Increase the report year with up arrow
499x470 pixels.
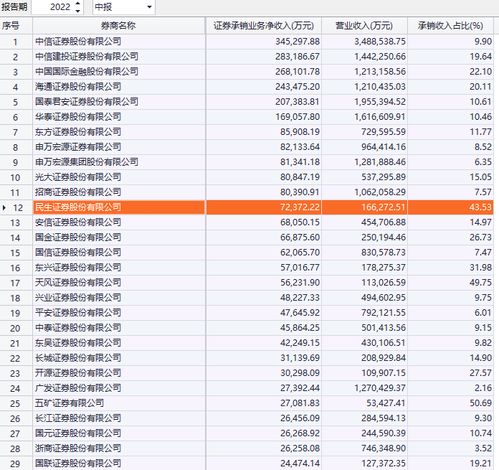[78, 4]
